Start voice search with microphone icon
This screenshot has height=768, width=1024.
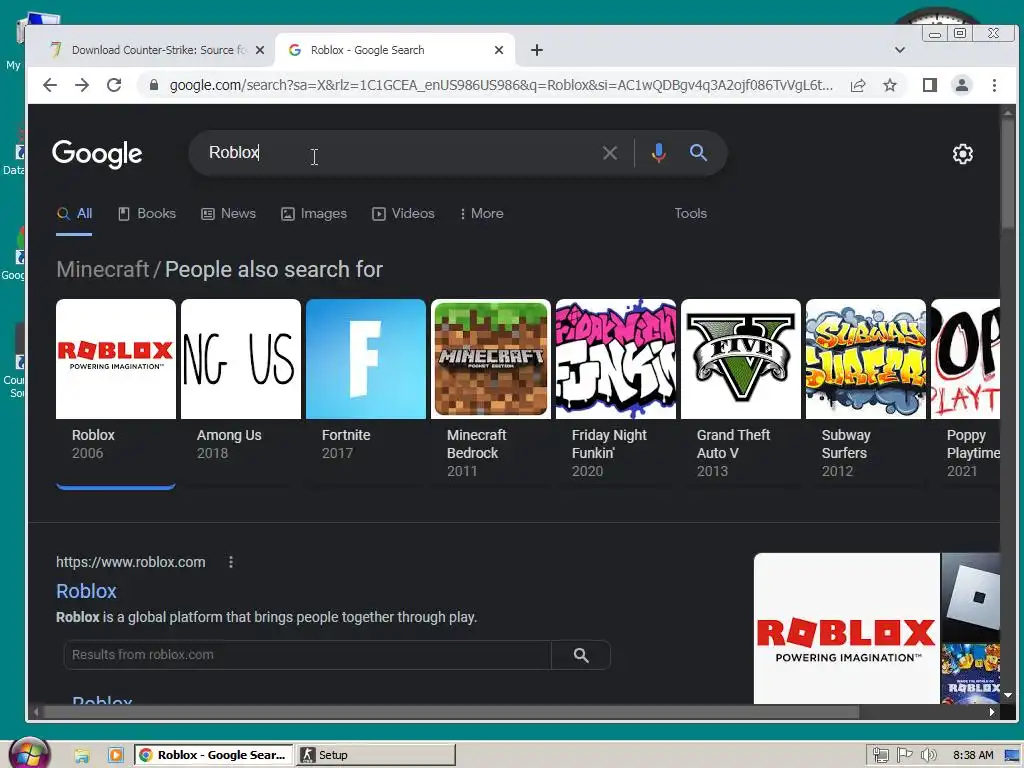click(x=659, y=153)
